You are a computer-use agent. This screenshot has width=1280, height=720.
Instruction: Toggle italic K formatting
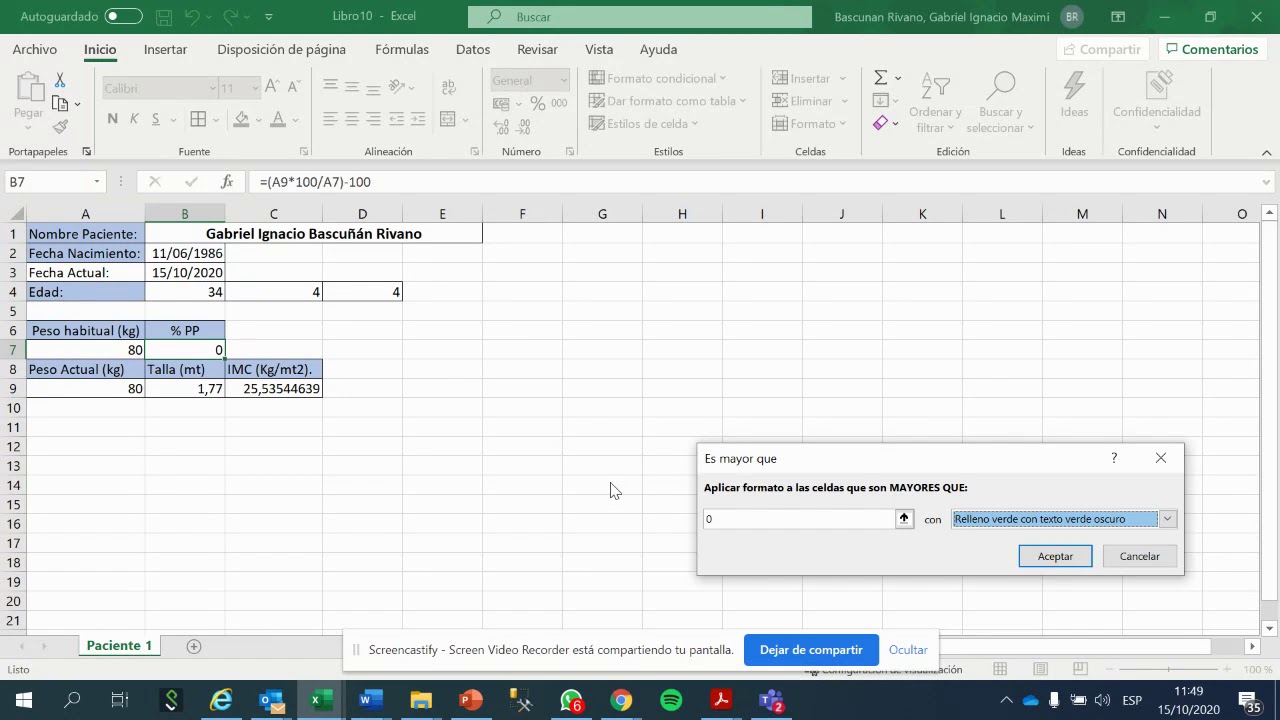(x=134, y=119)
